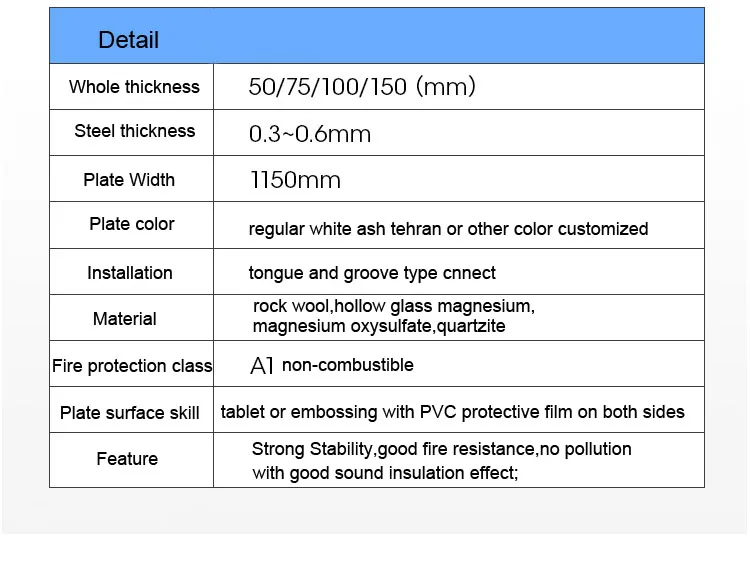Click the 0.3~0.6mm value text
The height and width of the screenshot is (562, 750).
point(309,134)
